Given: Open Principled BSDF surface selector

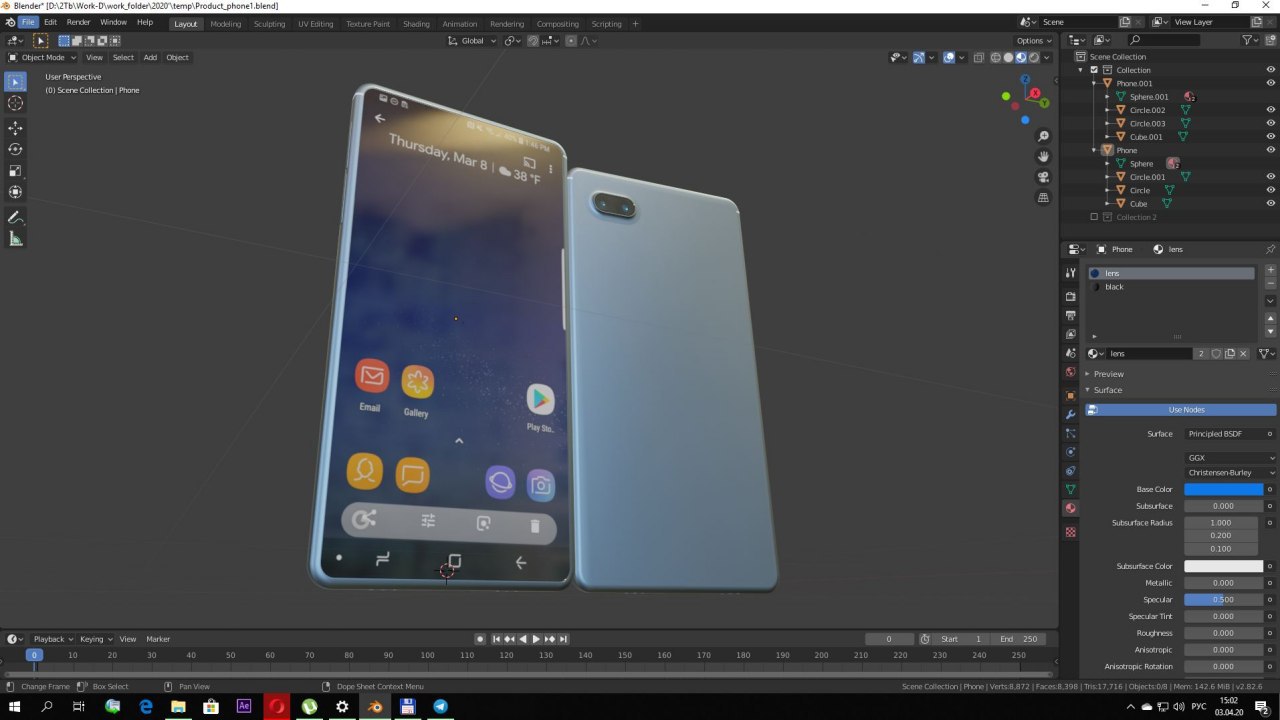Looking at the screenshot, I should (1230, 434).
